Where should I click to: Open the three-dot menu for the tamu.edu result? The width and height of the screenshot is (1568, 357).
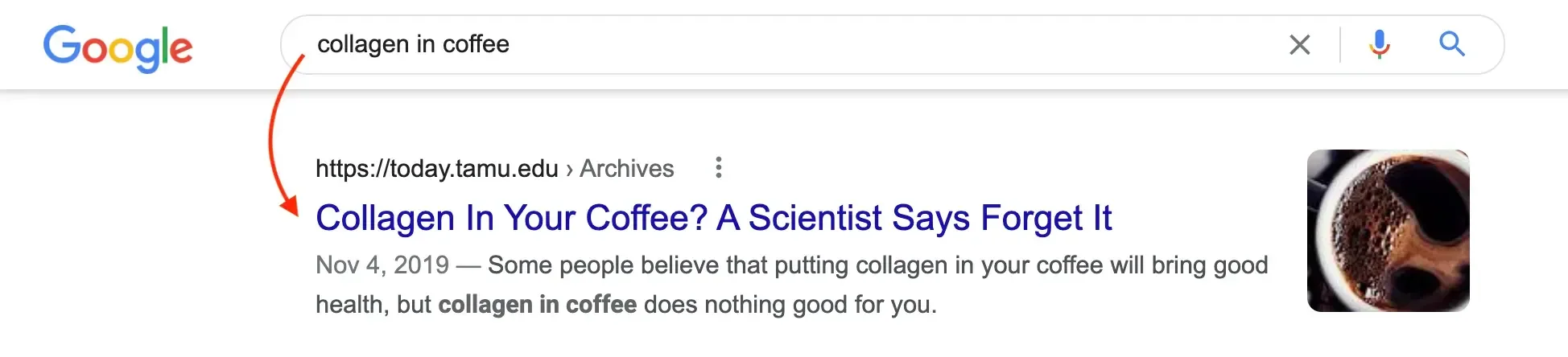tap(719, 167)
